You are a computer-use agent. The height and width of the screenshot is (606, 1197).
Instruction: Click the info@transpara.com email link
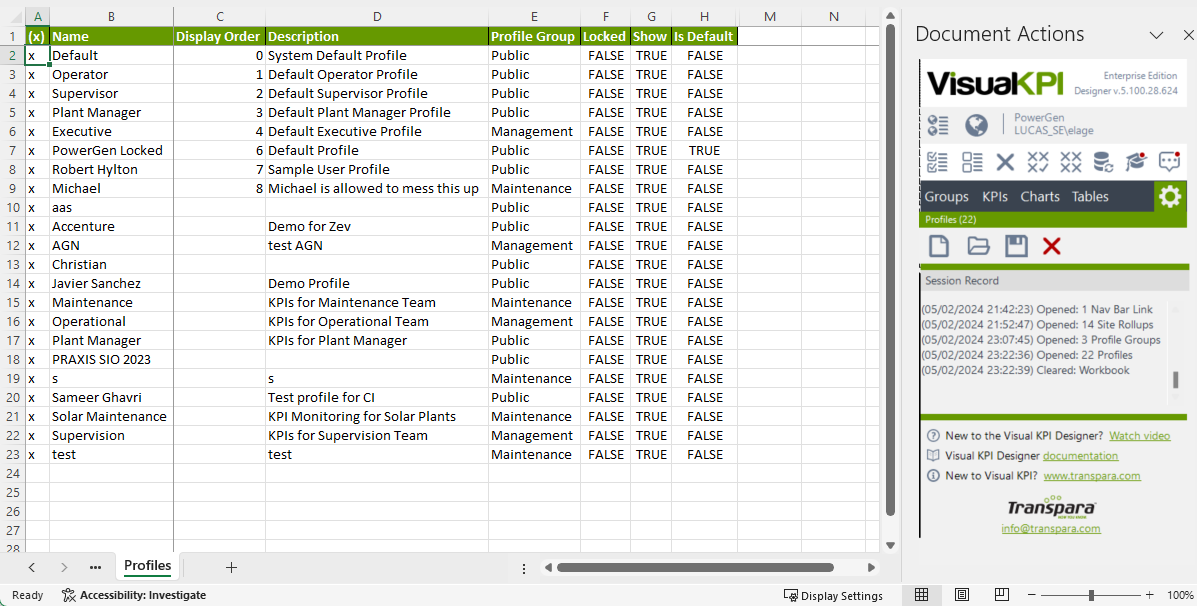click(1050, 529)
